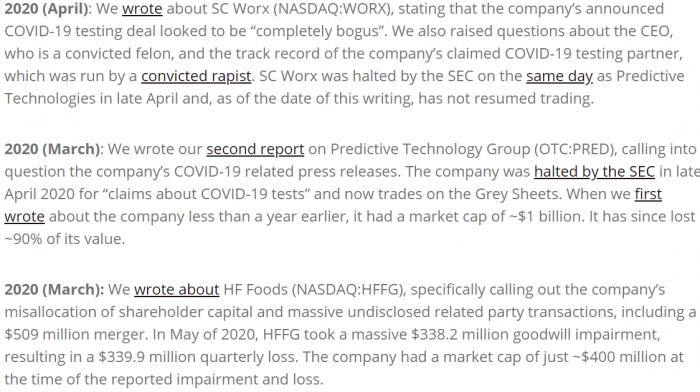The height and width of the screenshot is (392, 700).
Task: Open the "second report" link on Predictive
Action: tap(255, 149)
